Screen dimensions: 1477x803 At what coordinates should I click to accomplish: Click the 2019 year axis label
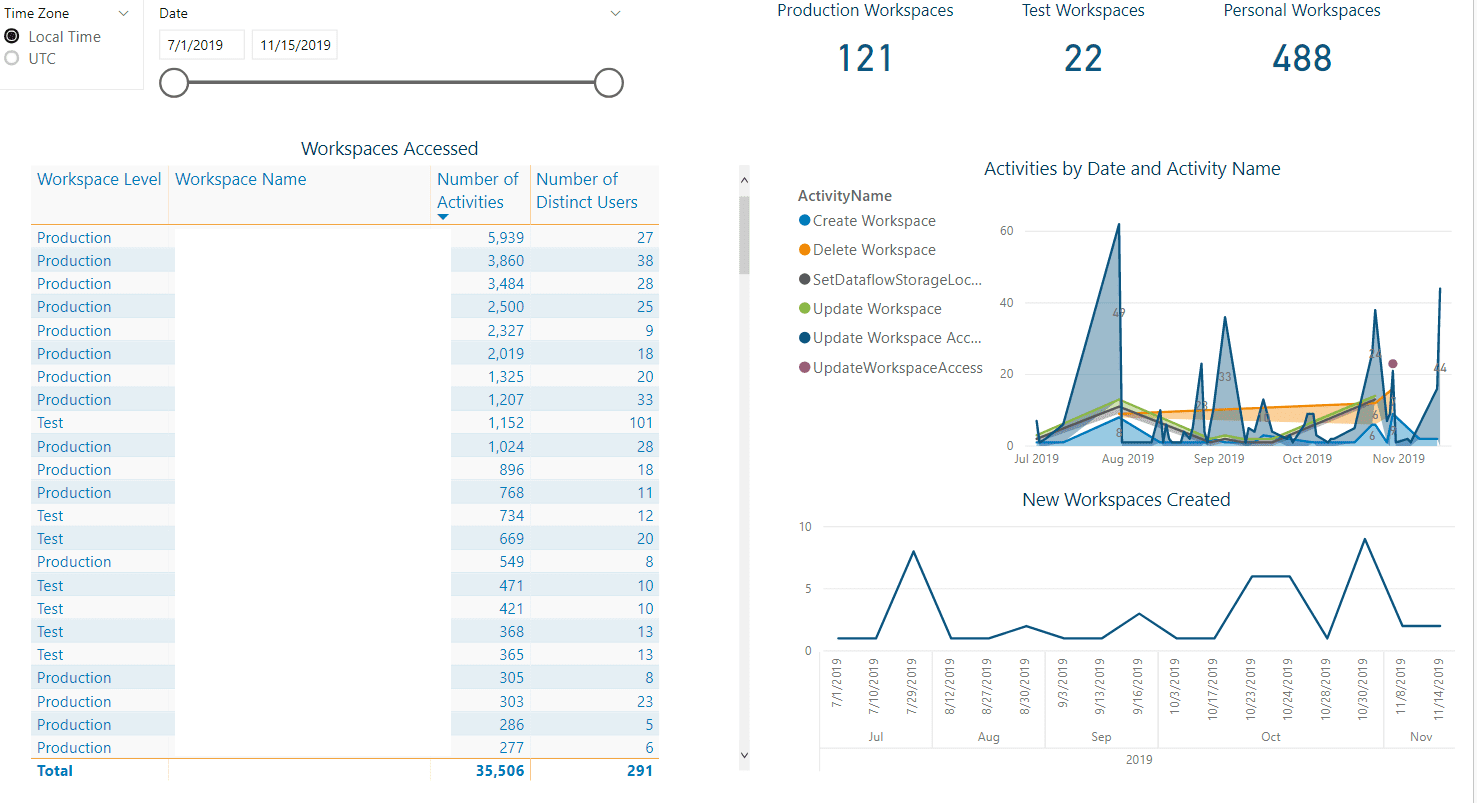click(x=1138, y=760)
